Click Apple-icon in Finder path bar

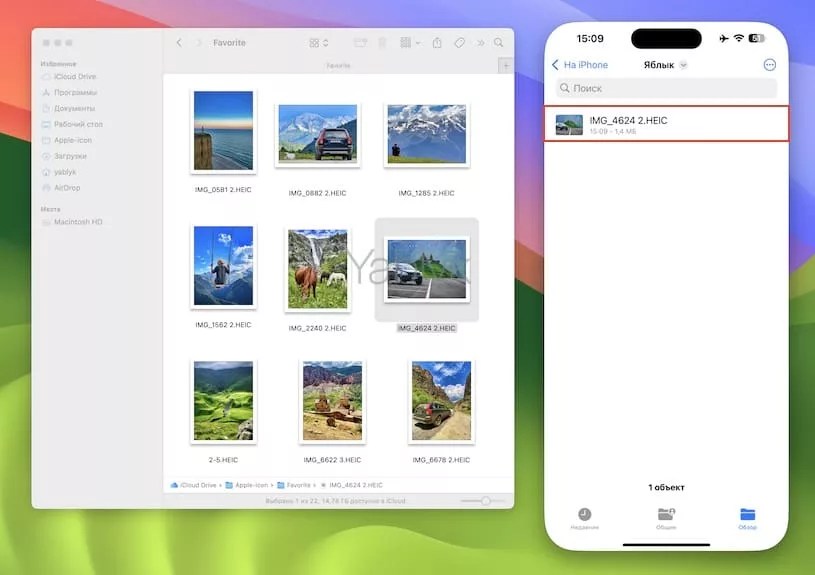coord(246,485)
